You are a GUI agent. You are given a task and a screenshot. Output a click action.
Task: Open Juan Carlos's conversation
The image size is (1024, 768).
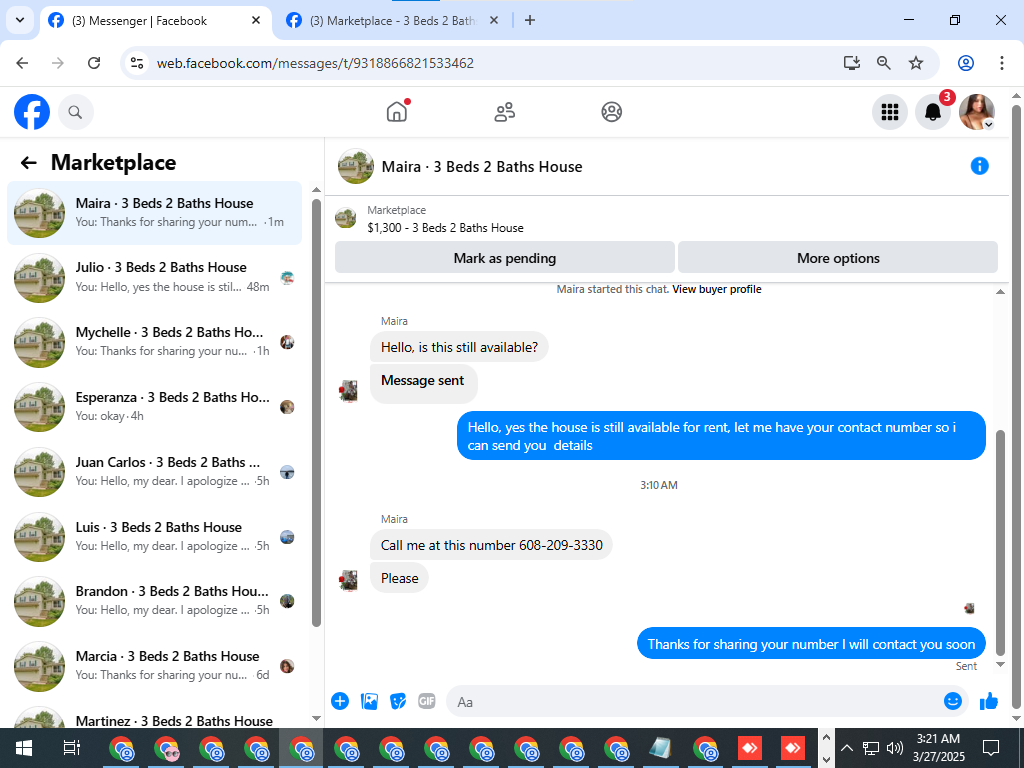155,472
